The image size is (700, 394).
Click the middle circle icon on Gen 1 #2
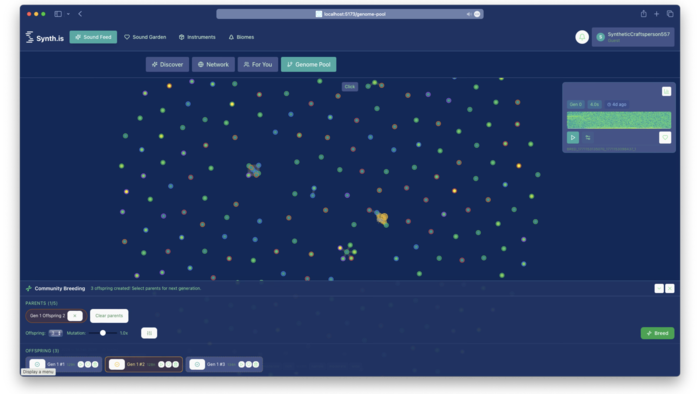(168, 364)
